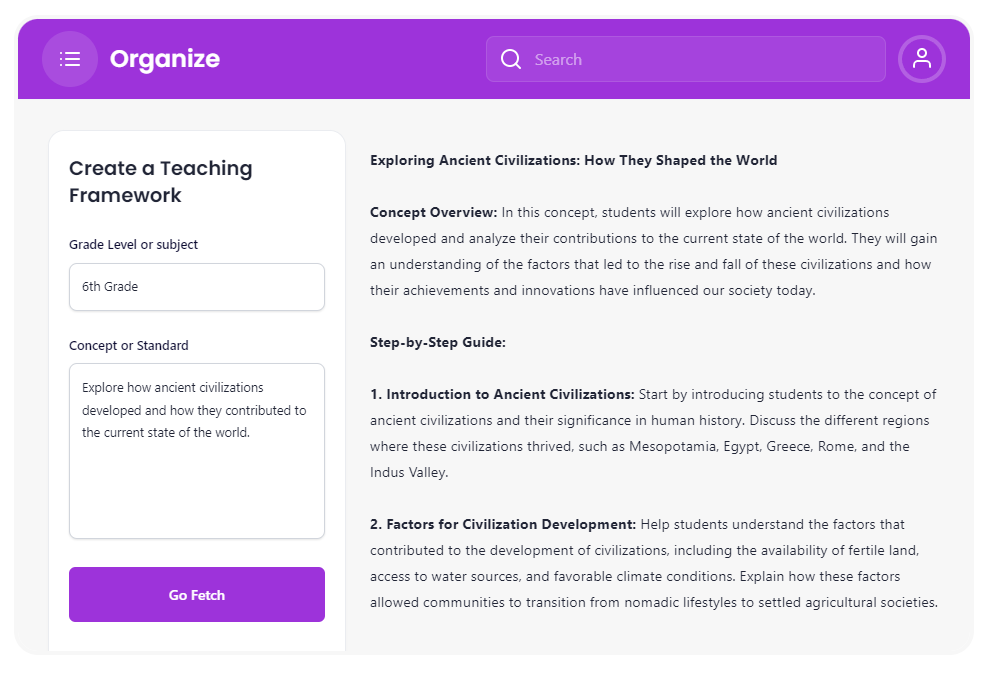Click Factors for Civilization Development step heading

pos(503,525)
